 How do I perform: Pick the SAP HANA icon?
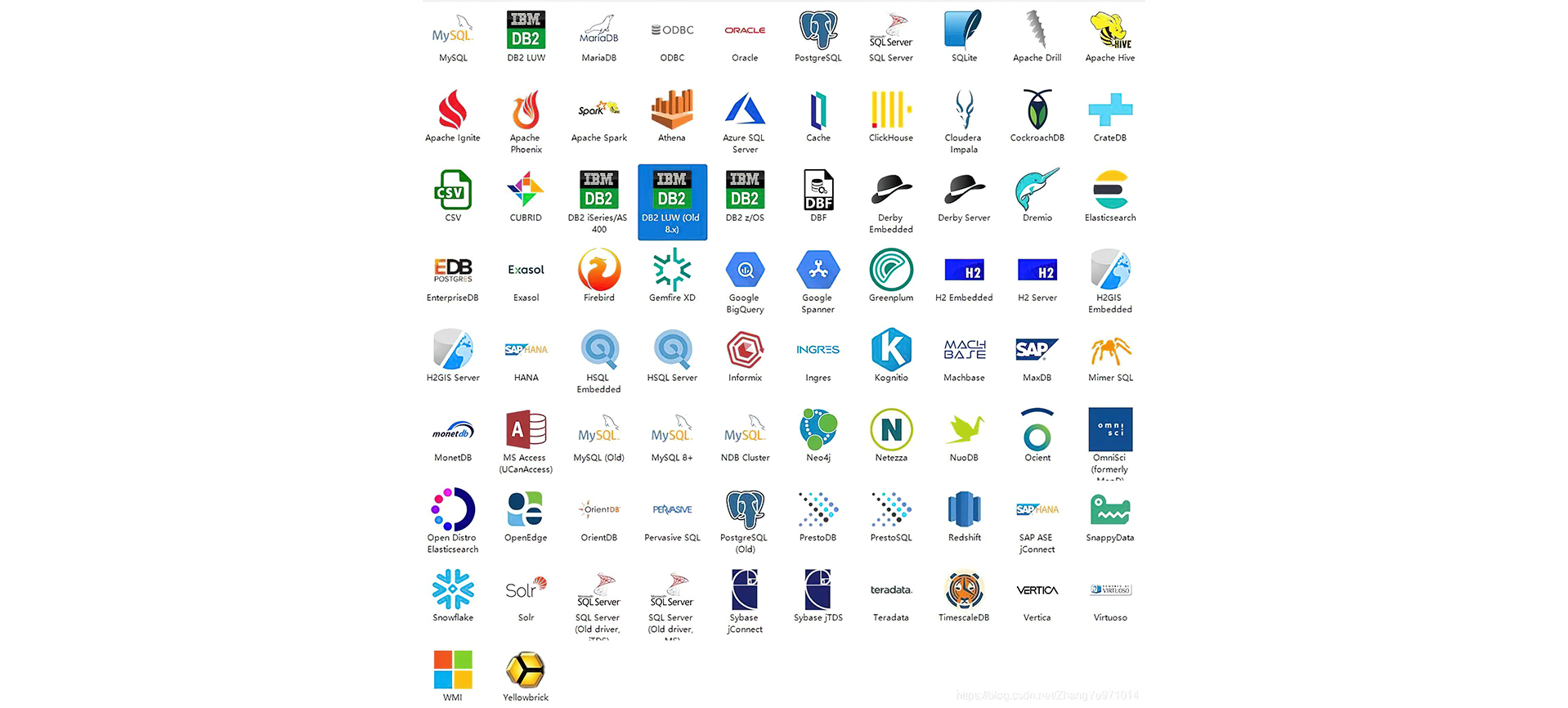click(526, 351)
